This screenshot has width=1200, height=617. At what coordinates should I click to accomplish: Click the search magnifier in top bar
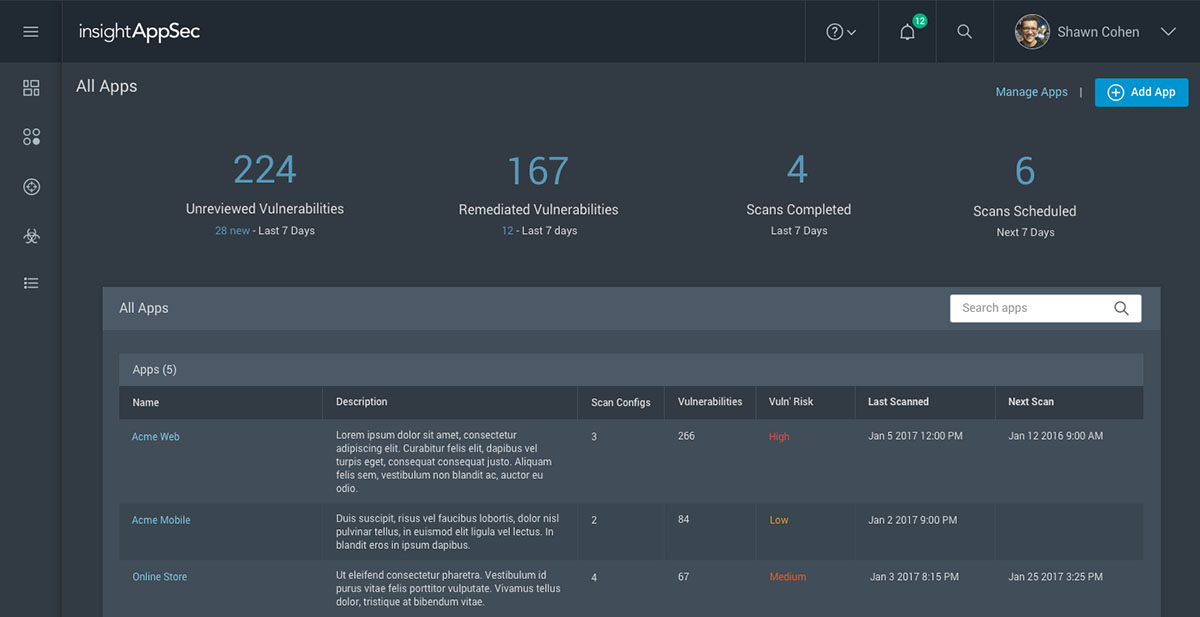[964, 32]
